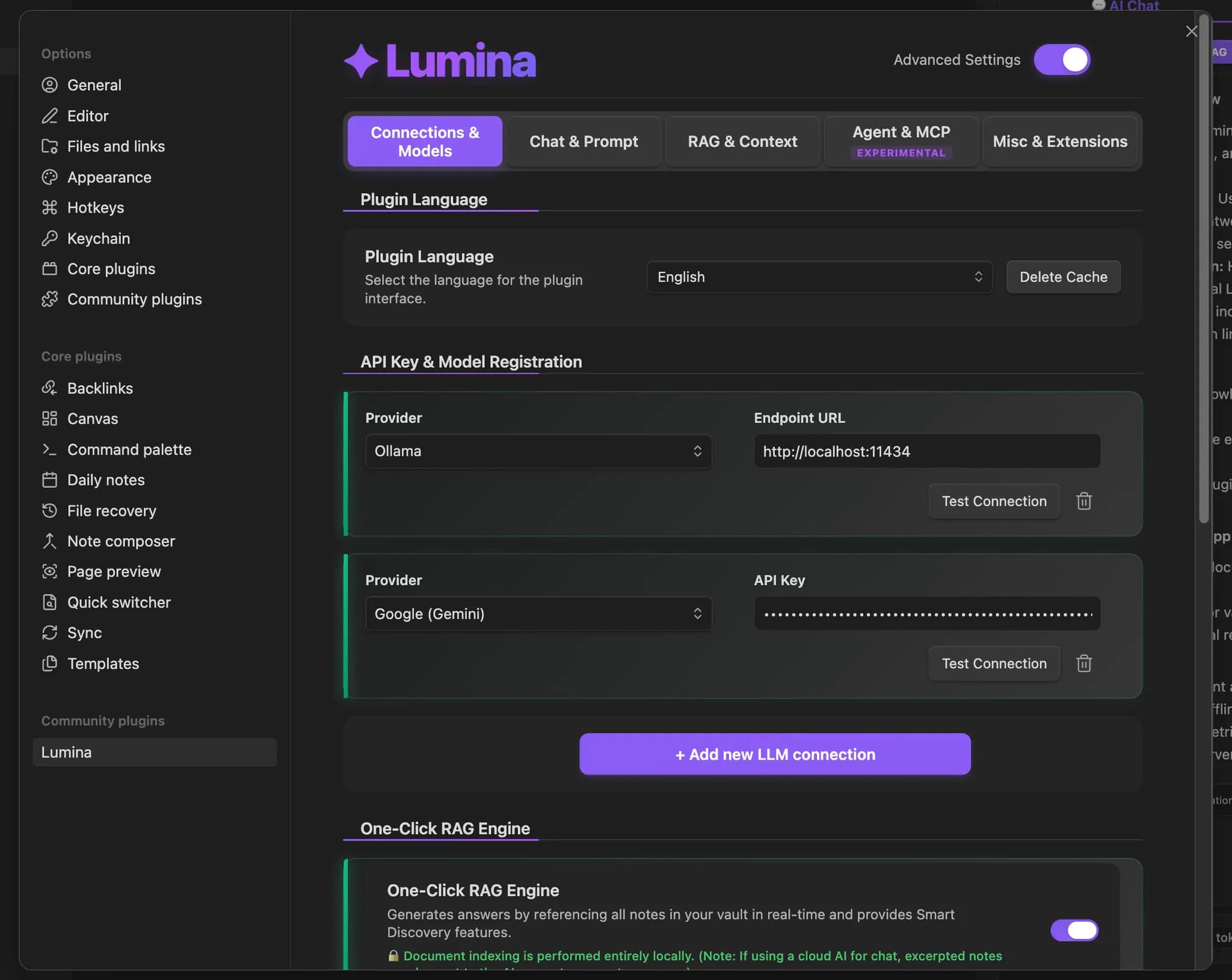1232x980 pixels.
Task: Test Connection for the Ollama provider
Action: point(994,501)
